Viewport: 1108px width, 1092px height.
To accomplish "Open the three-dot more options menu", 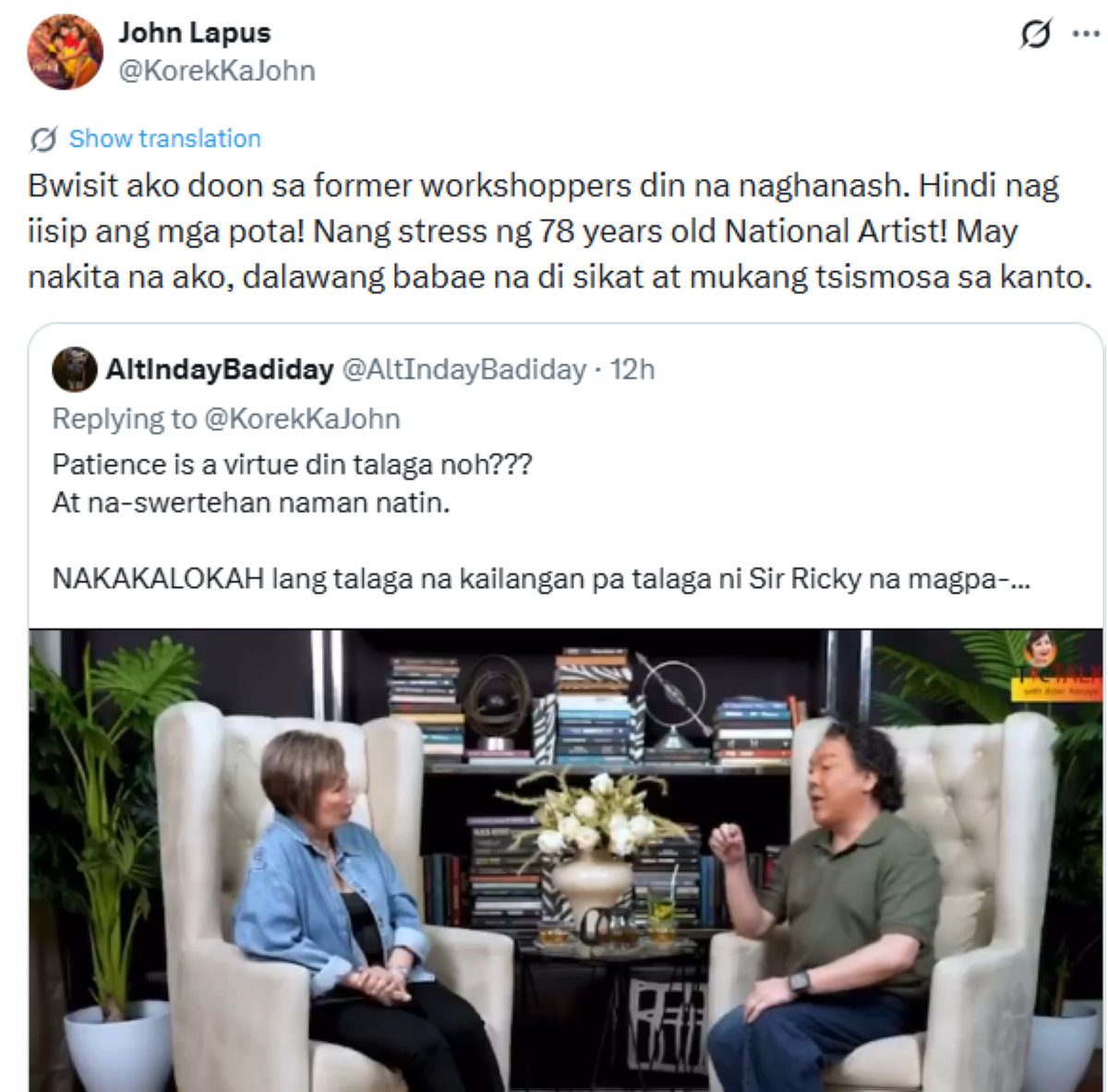I will (x=1085, y=35).
